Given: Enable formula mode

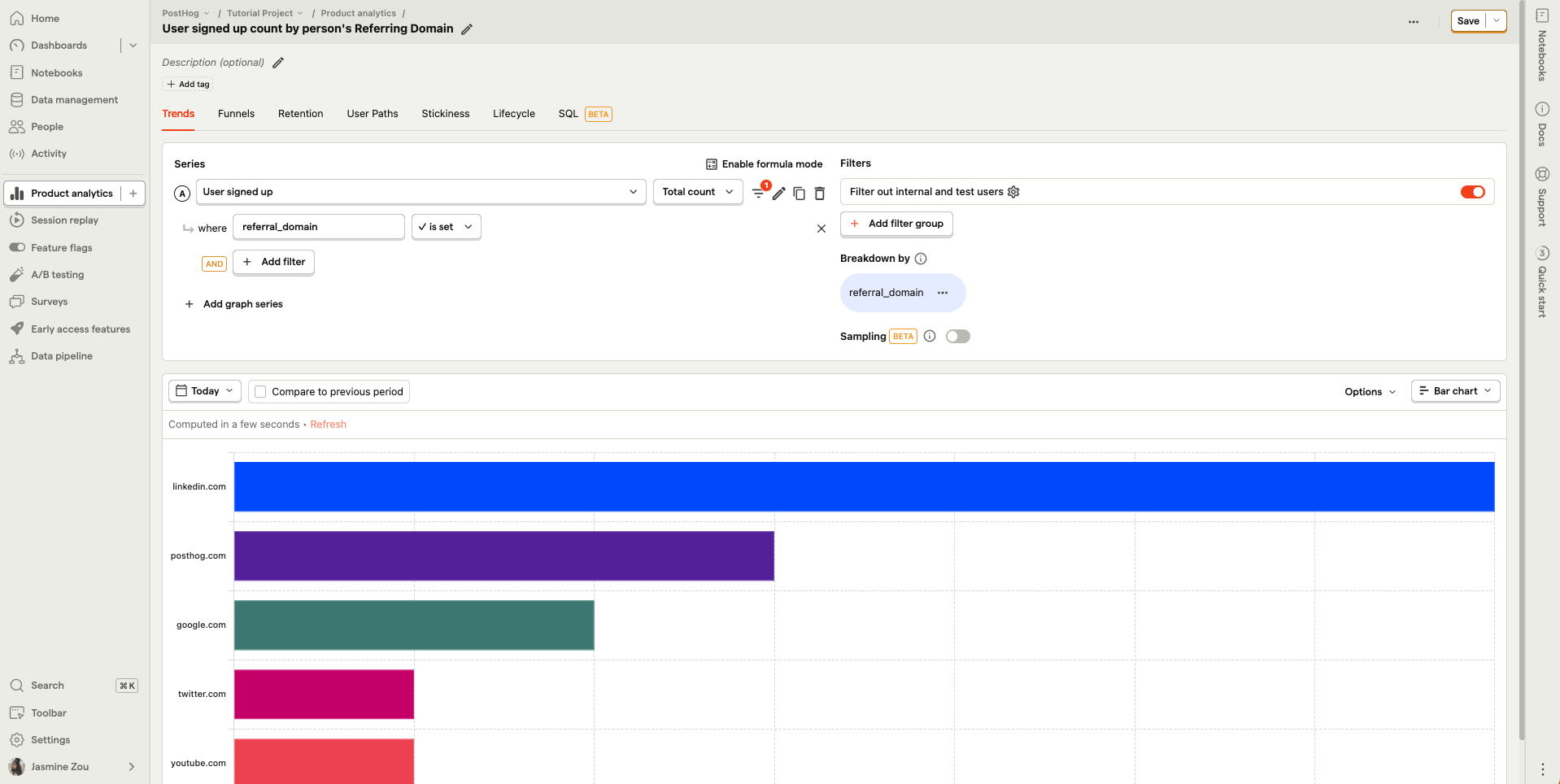Looking at the screenshot, I should tap(764, 164).
